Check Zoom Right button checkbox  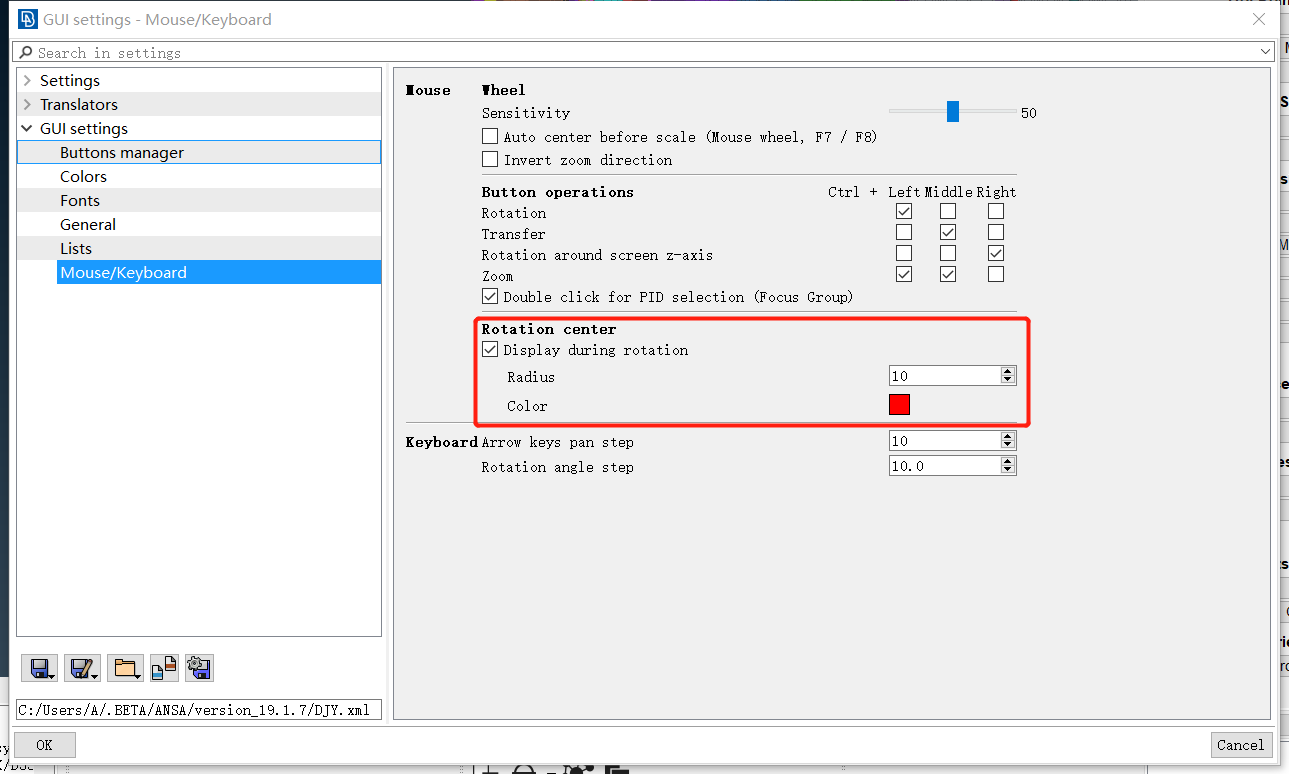point(996,275)
